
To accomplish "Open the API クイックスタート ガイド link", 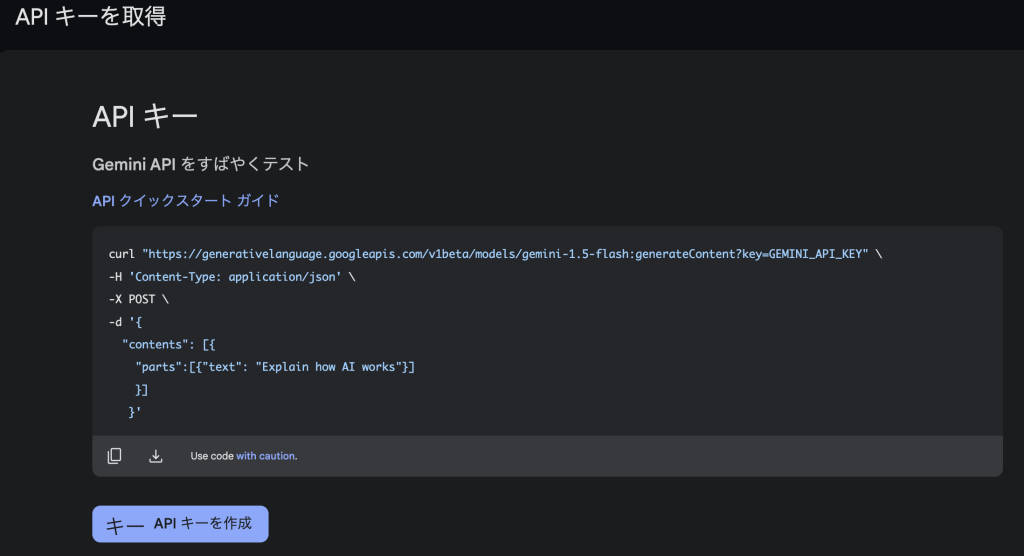I will click(x=186, y=201).
